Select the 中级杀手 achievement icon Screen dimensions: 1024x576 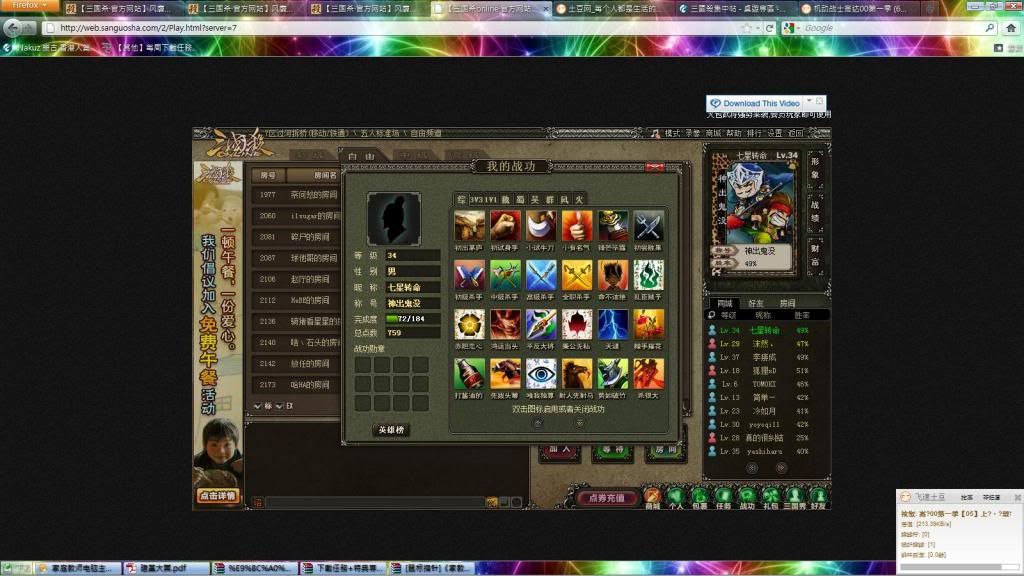click(505, 275)
